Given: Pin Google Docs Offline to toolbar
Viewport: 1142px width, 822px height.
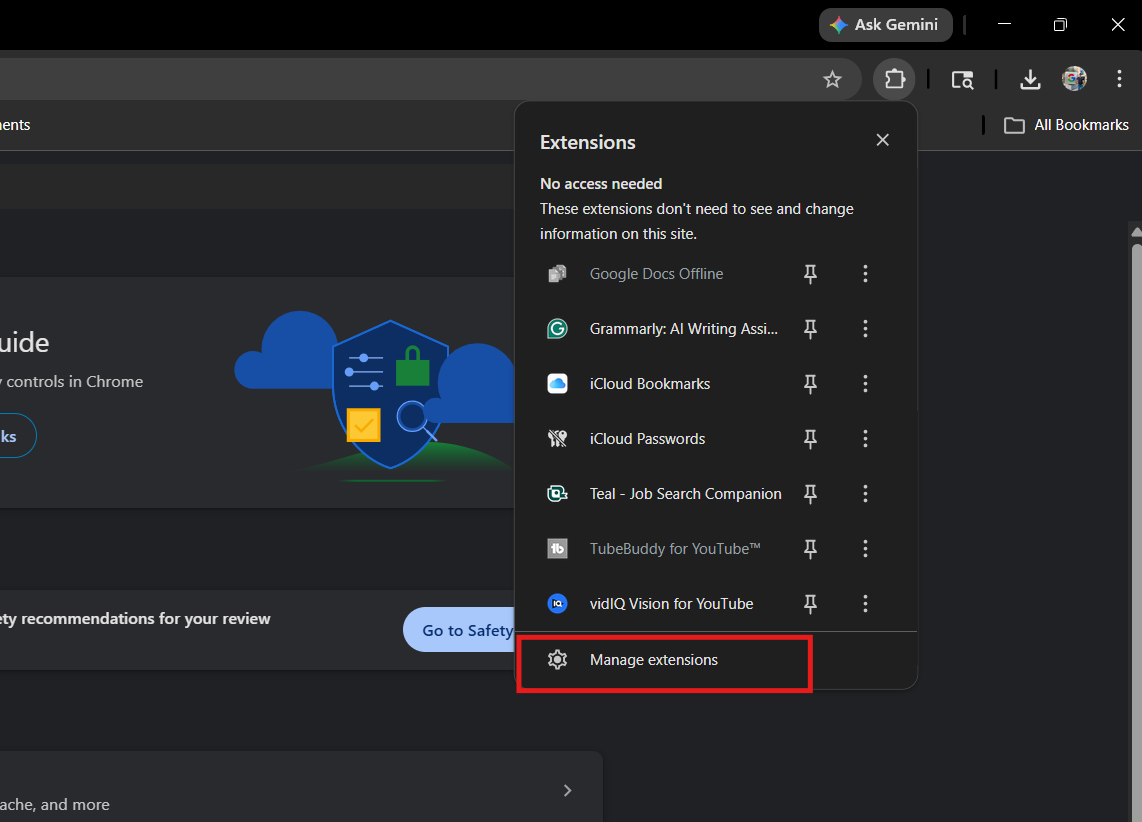Looking at the screenshot, I should click(x=810, y=274).
